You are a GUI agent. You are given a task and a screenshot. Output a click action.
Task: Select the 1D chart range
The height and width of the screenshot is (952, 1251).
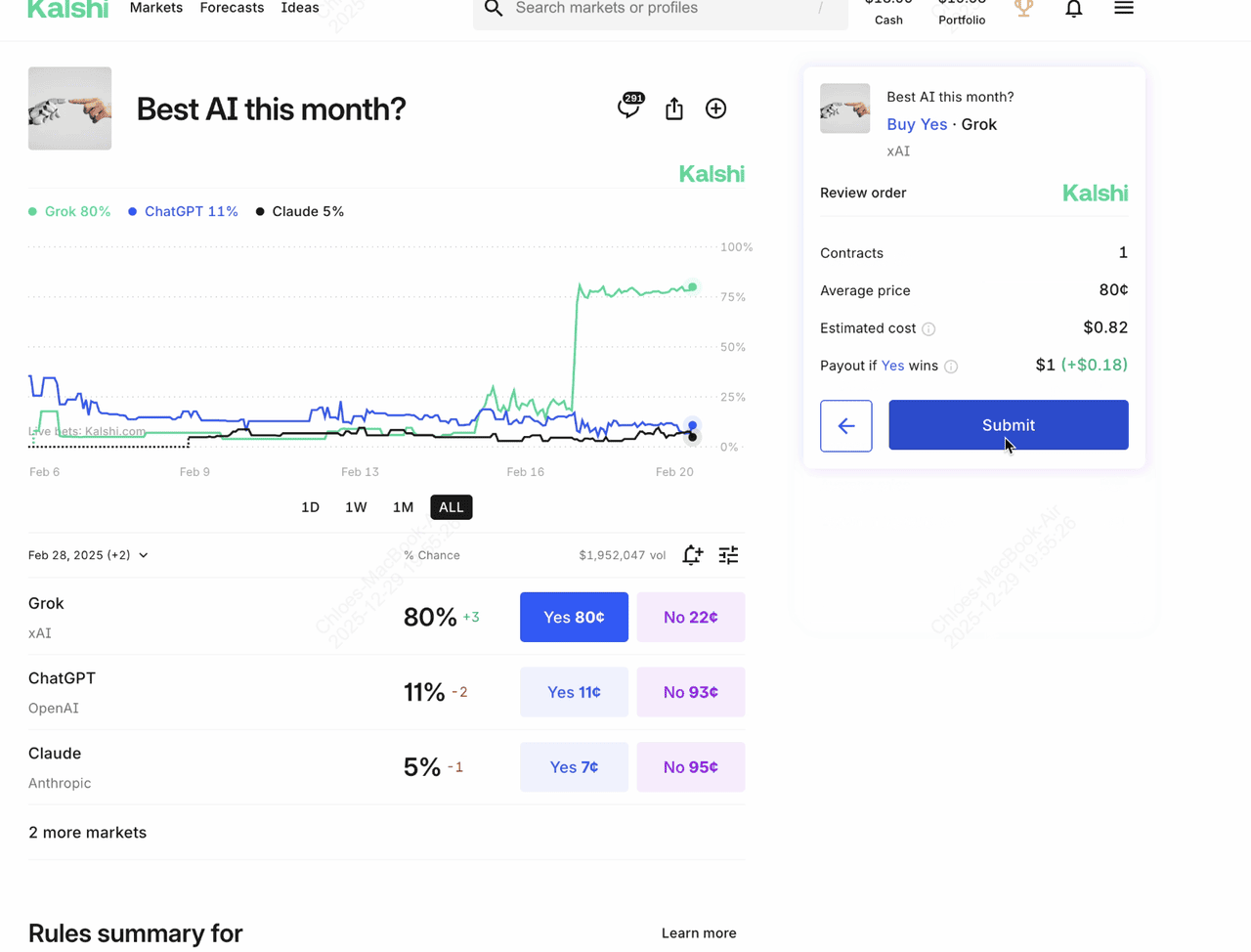[310, 507]
